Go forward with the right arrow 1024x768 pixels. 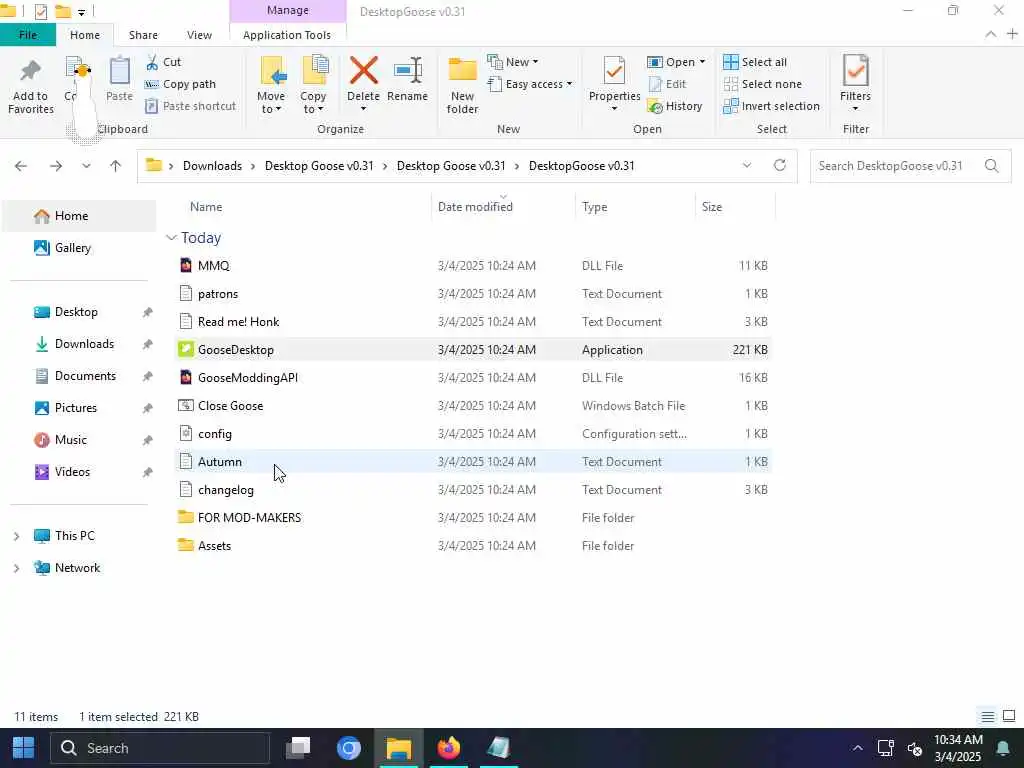56,166
